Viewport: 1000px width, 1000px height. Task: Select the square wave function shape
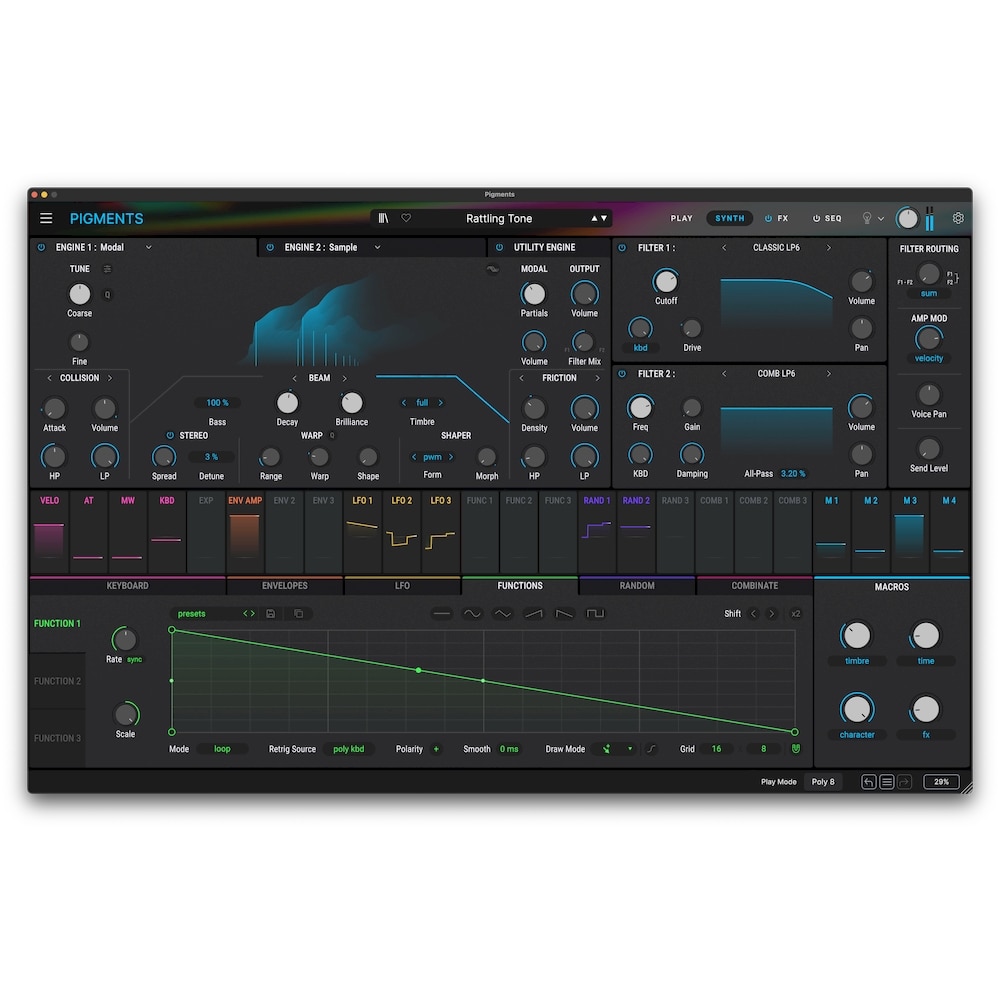pos(595,614)
